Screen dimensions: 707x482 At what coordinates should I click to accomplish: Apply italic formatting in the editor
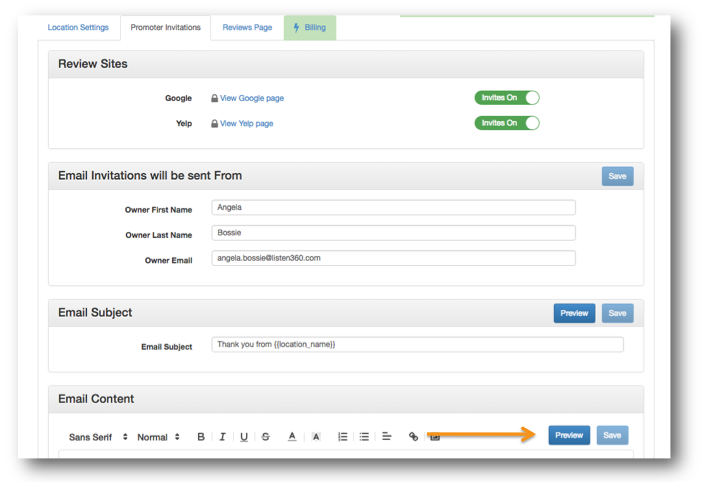point(222,436)
